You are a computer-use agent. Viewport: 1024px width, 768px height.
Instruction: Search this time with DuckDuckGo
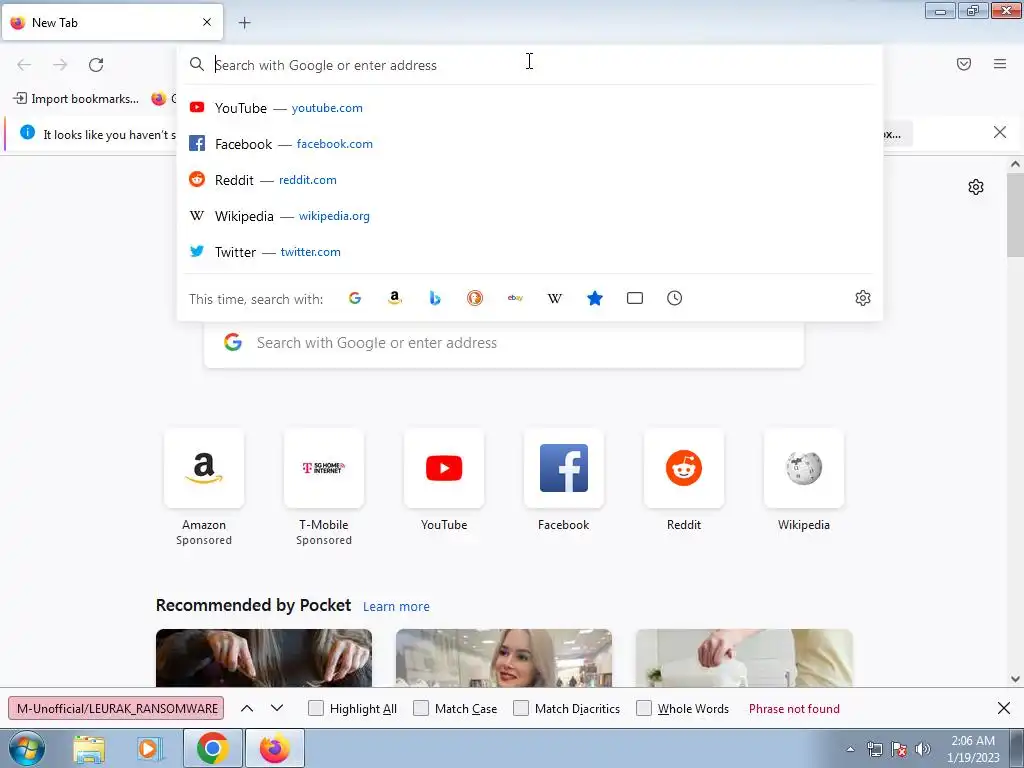[475, 298]
